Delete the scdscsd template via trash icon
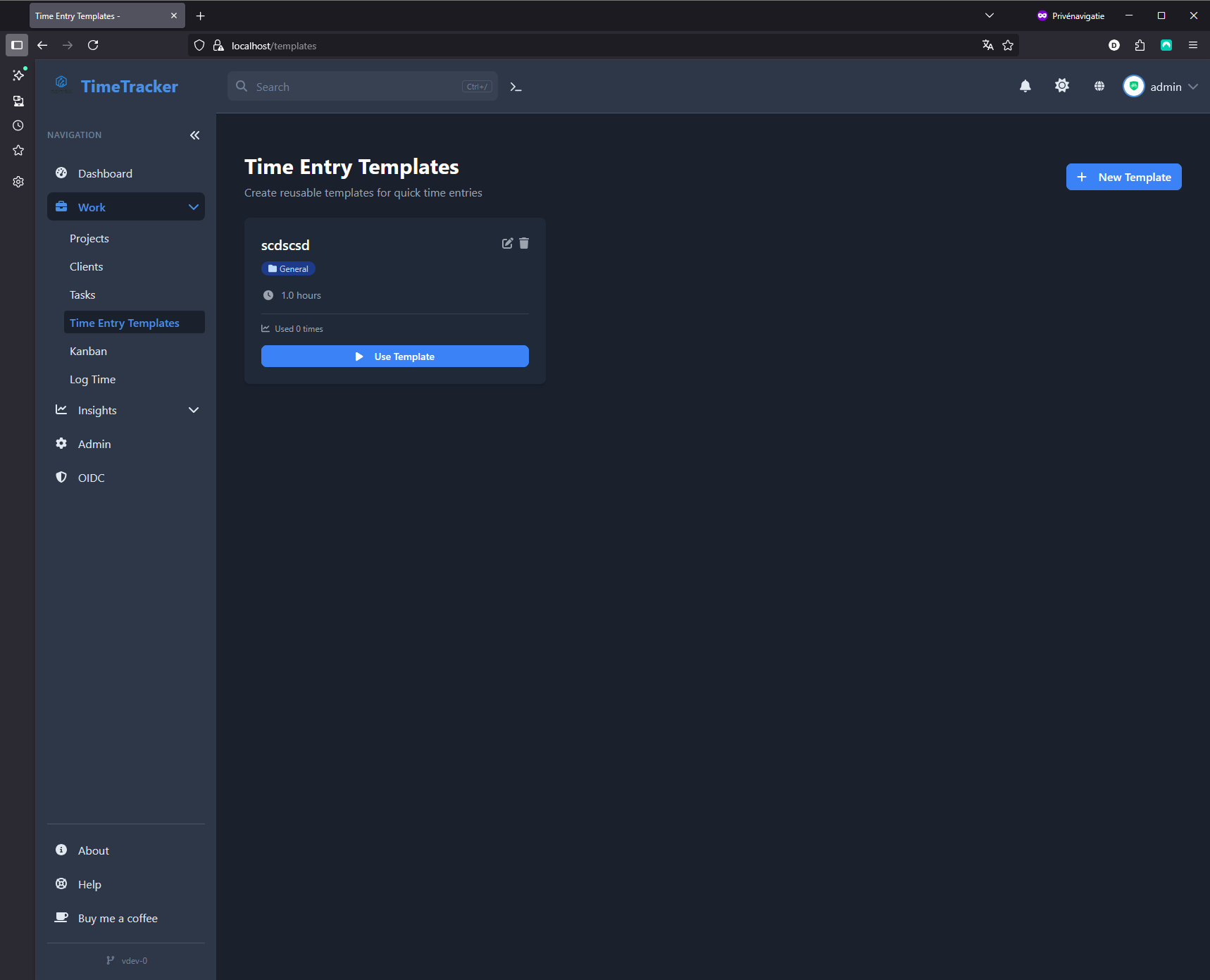Image resolution: width=1210 pixels, height=980 pixels. pos(524,243)
